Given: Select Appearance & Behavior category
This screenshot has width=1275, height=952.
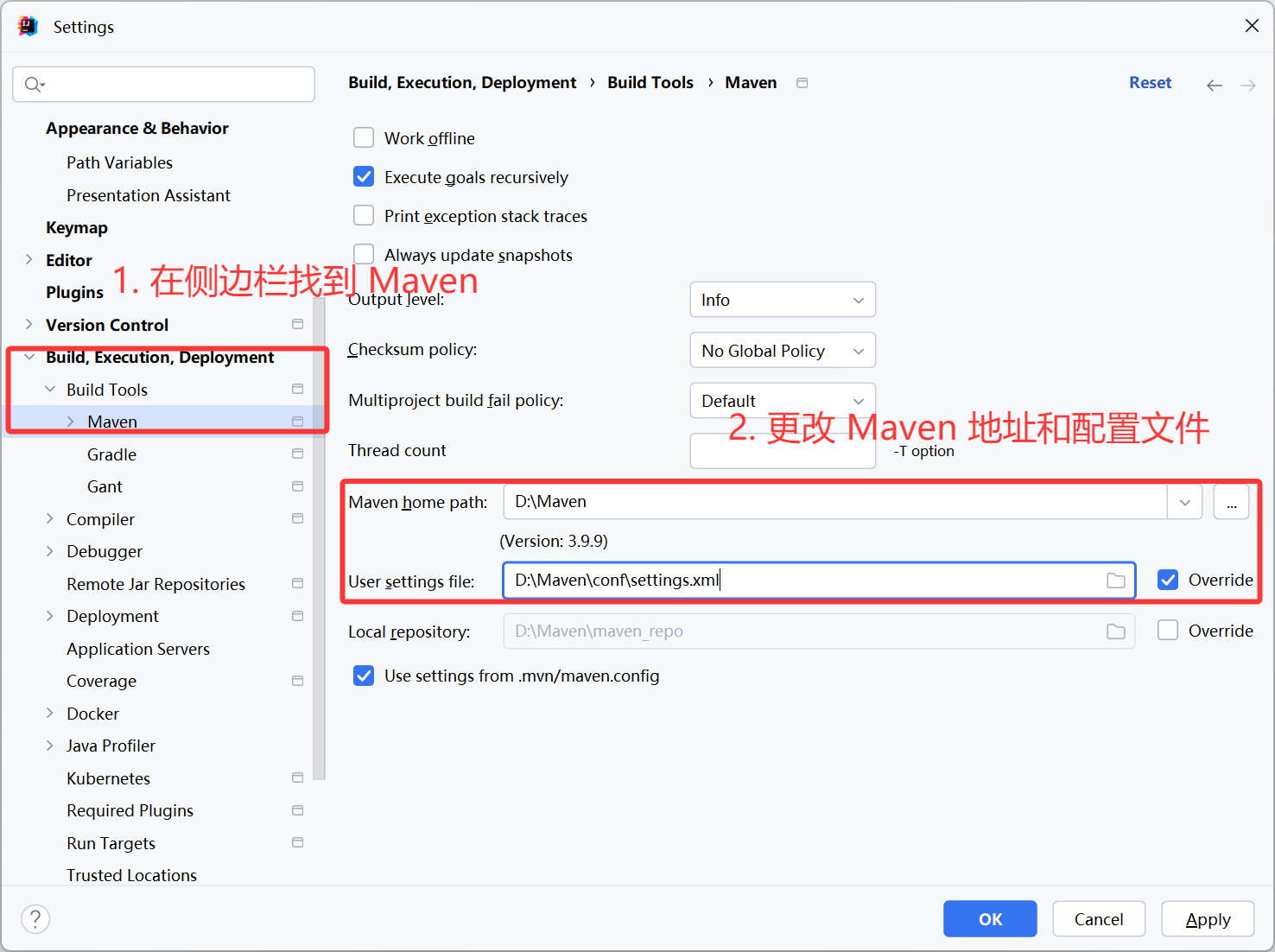Looking at the screenshot, I should (x=137, y=128).
